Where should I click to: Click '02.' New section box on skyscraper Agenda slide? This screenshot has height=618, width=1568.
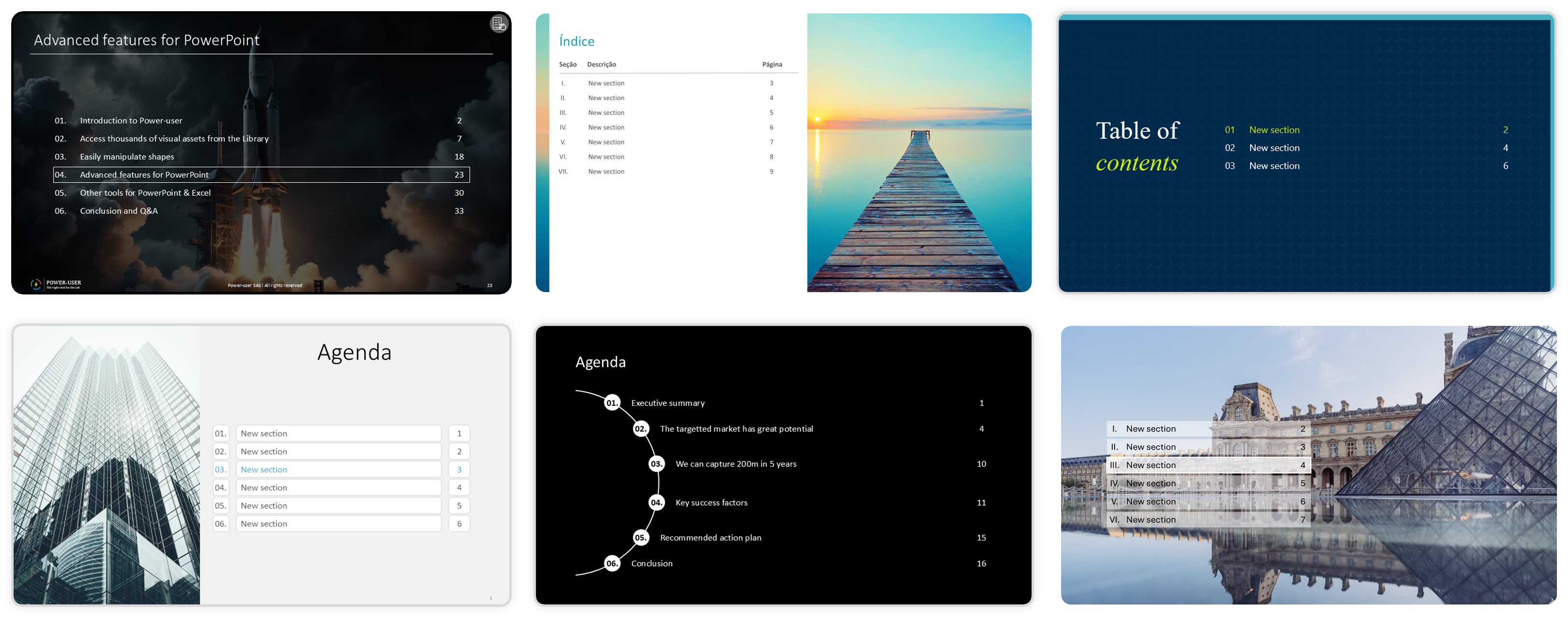click(339, 451)
